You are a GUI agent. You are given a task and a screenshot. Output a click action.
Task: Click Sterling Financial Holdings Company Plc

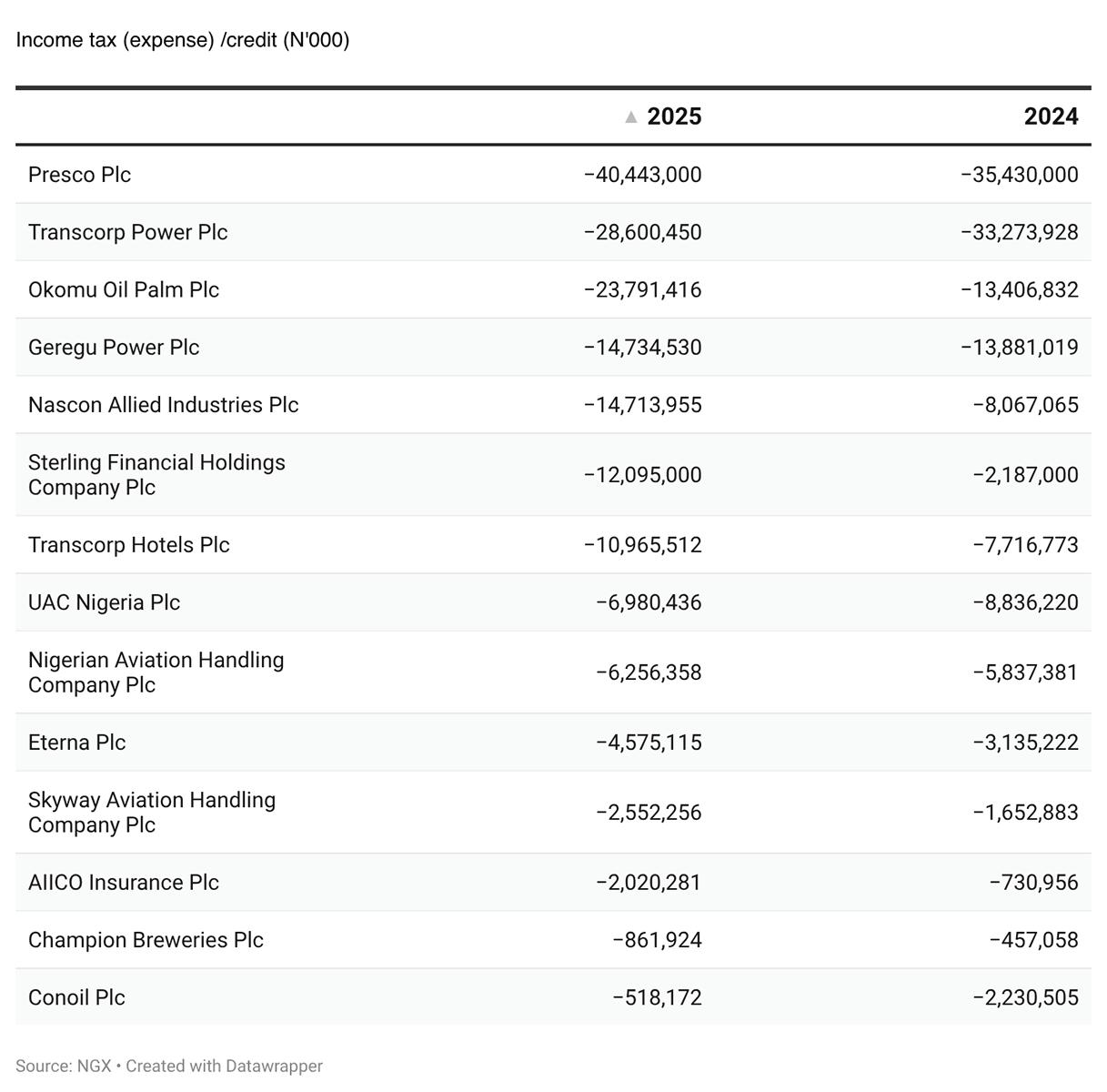pyautogui.click(x=156, y=475)
